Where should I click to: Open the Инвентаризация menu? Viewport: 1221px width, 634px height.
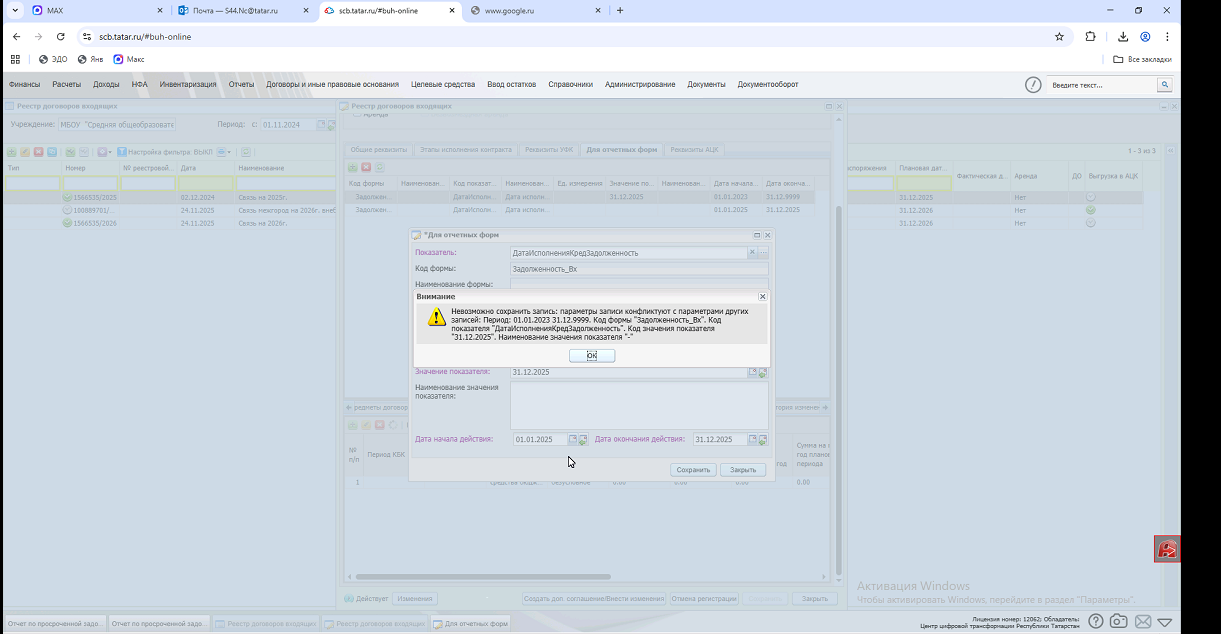pyautogui.click(x=188, y=84)
